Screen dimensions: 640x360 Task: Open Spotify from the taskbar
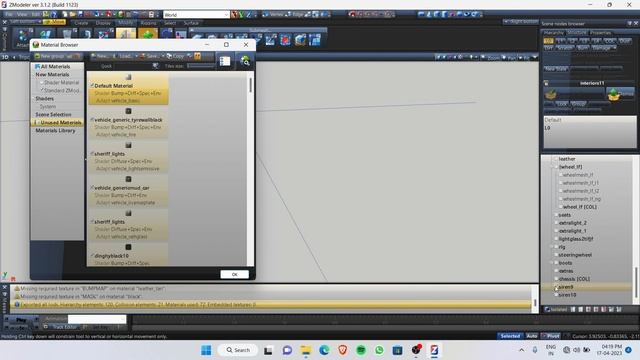pos(361,350)
